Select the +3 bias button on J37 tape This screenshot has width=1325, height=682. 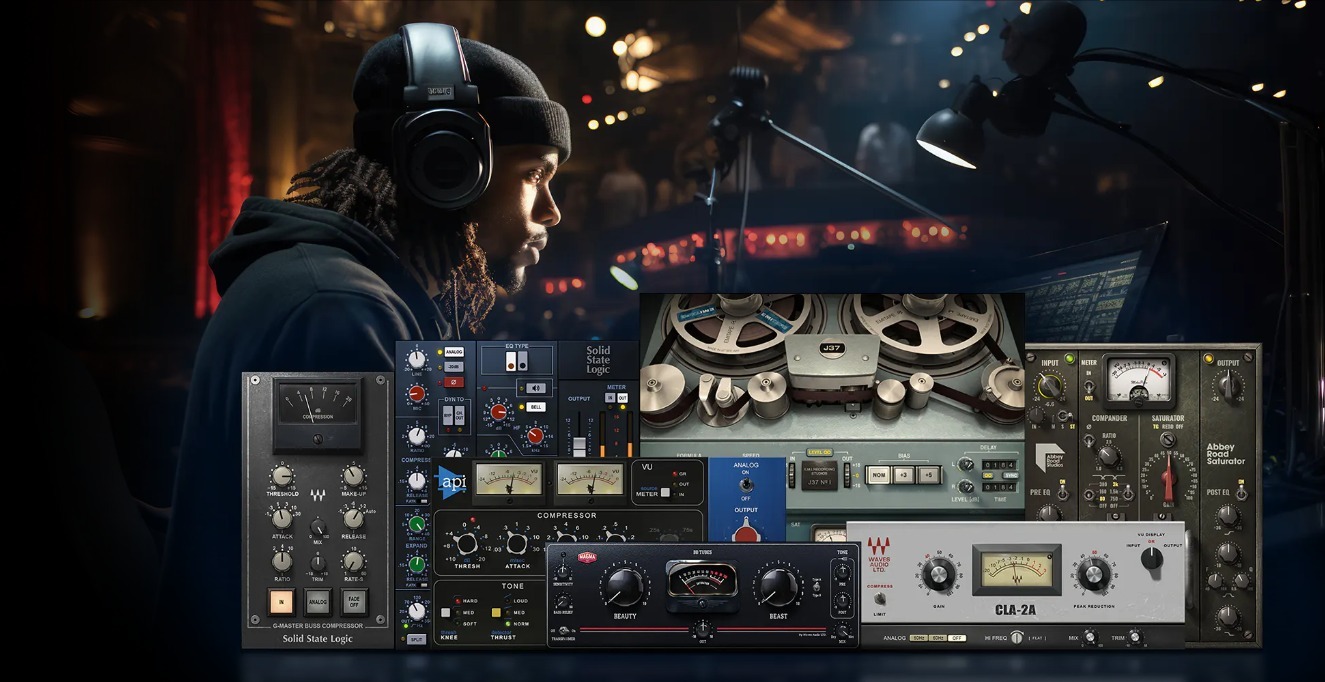click(904, 475)
